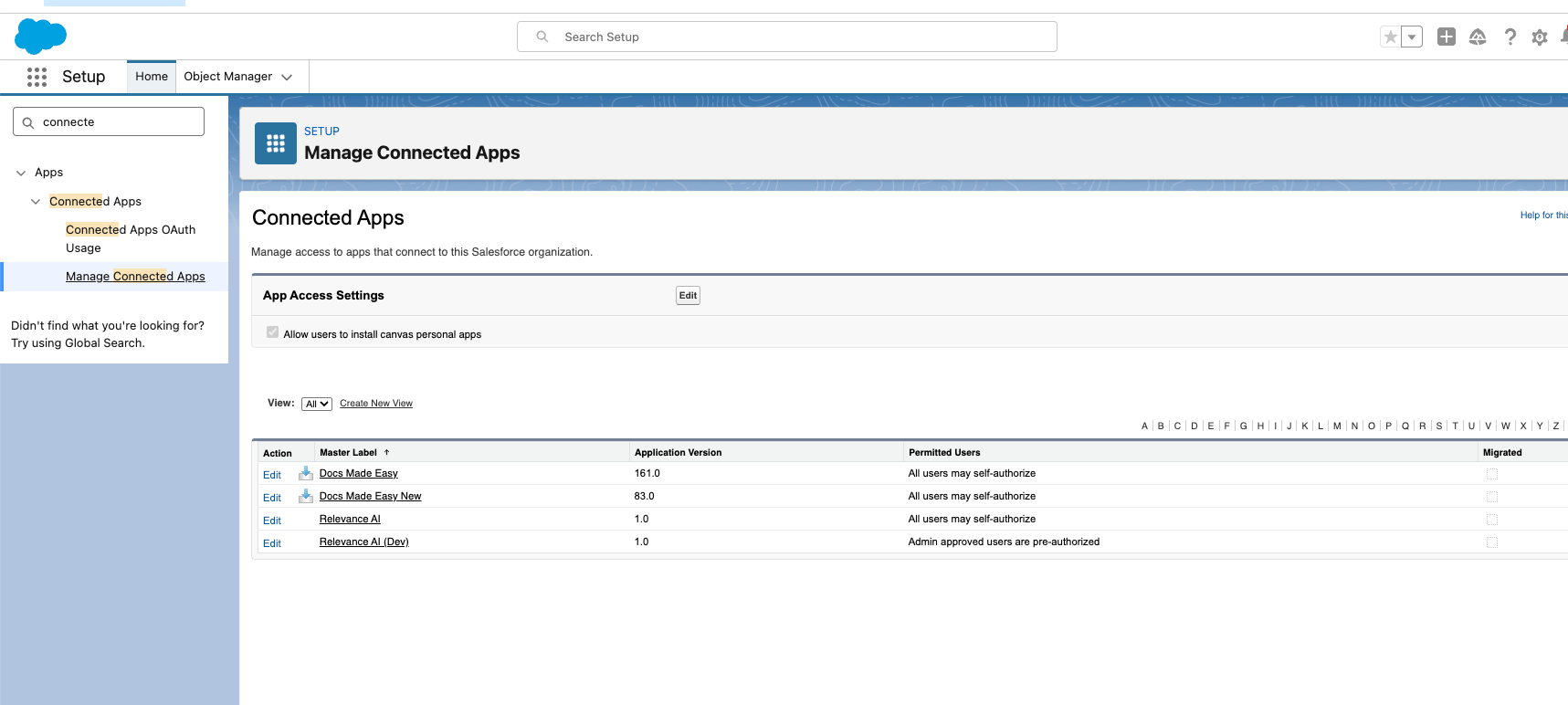
Task: Click Edit for Docs Made Easy New row
Action: coord(272,498)
